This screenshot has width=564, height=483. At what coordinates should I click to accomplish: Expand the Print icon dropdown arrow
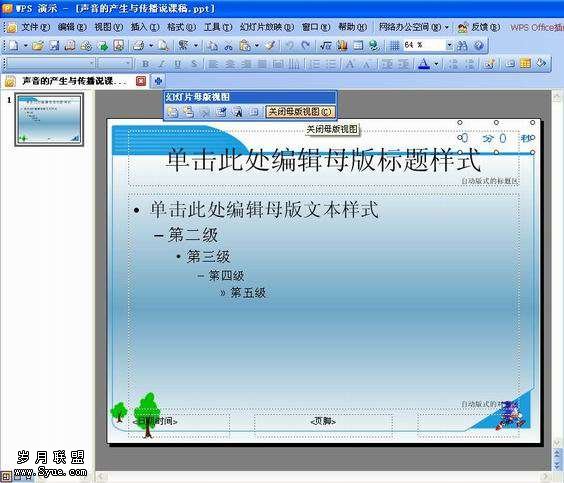(x=151, y=46)
